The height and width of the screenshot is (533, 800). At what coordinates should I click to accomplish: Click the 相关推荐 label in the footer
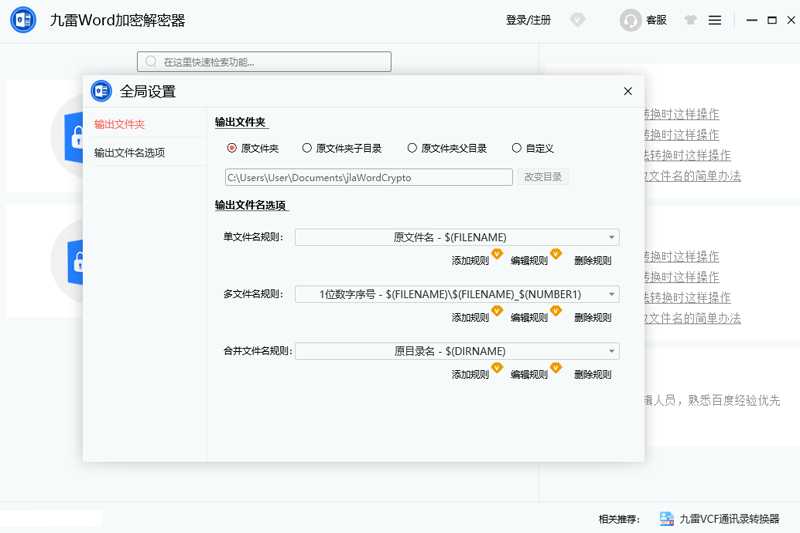tap(619, 519)
